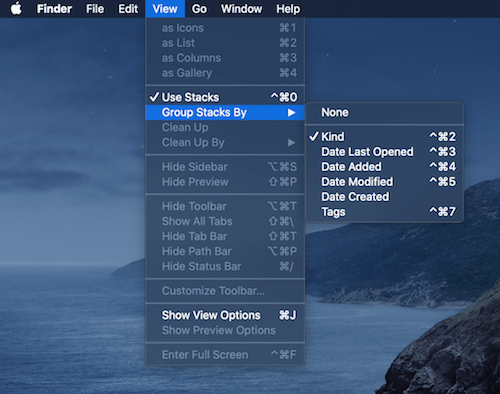Click Show Preview Options entry
This screenshot has width=500, height=394.
[x=225, y=330]
